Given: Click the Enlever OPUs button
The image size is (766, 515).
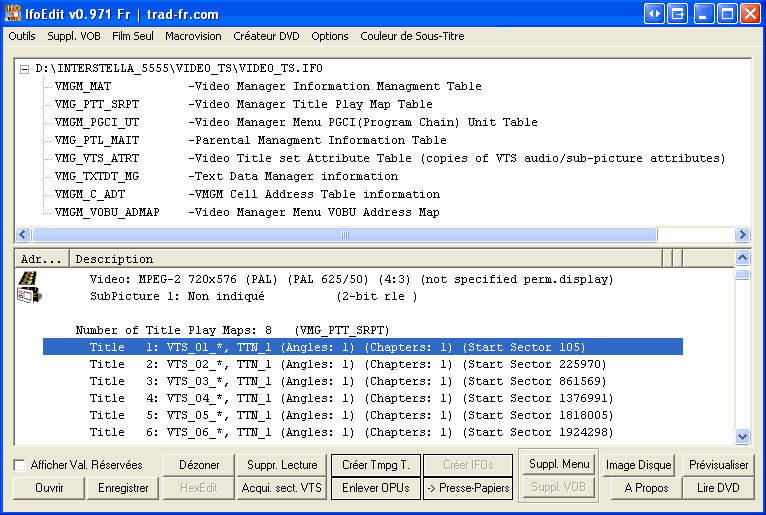Looking at the screenshot, I should pos(375,489).
